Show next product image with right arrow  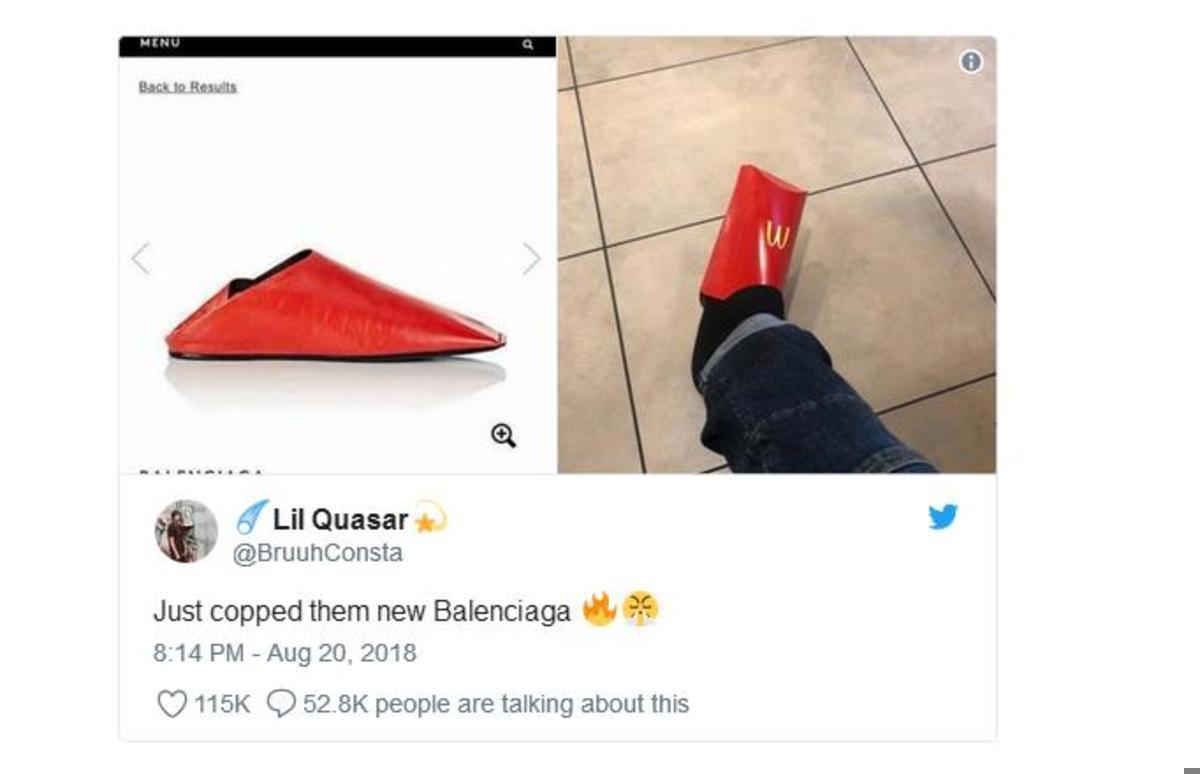(531, 259)
